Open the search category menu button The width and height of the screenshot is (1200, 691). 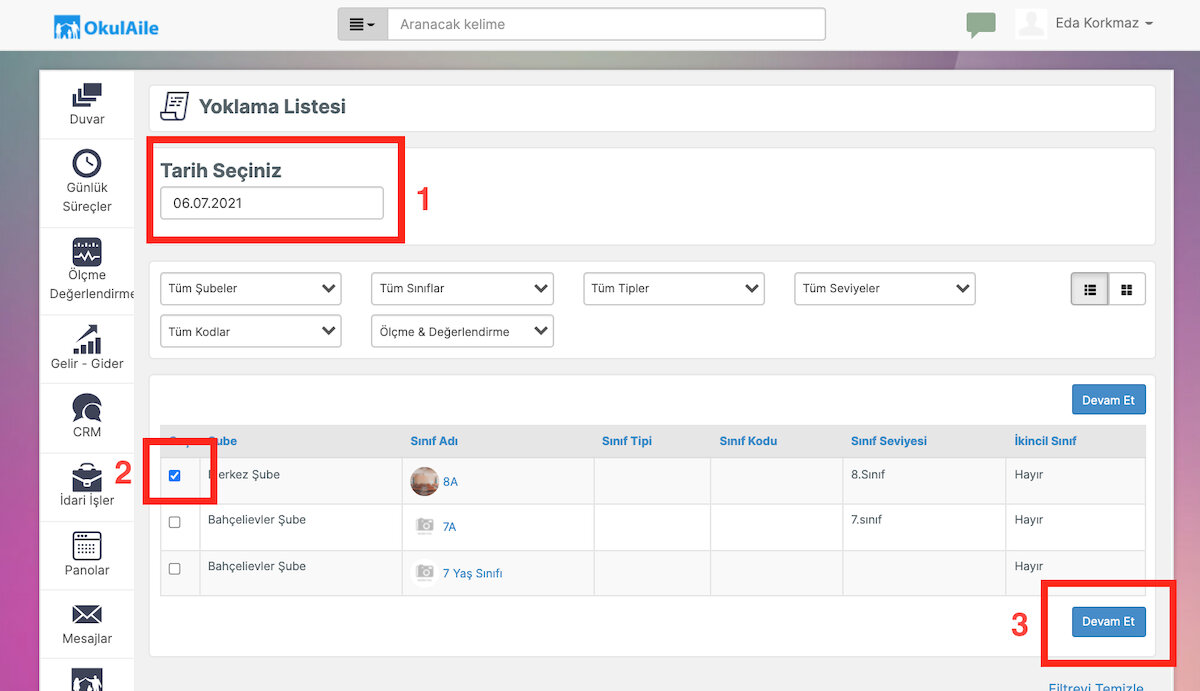coord(362,24)
